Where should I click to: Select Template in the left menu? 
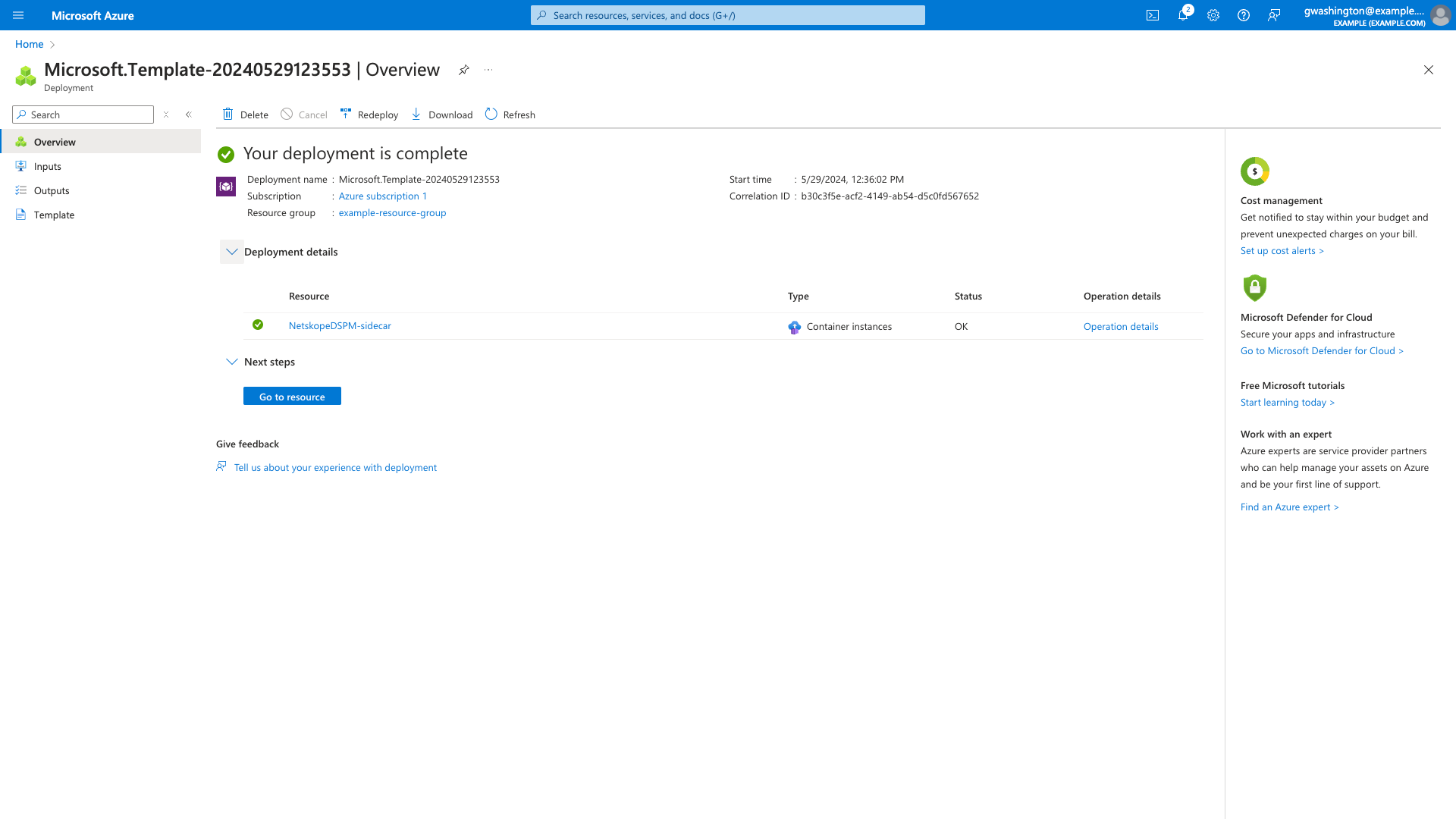click(101, 215)
